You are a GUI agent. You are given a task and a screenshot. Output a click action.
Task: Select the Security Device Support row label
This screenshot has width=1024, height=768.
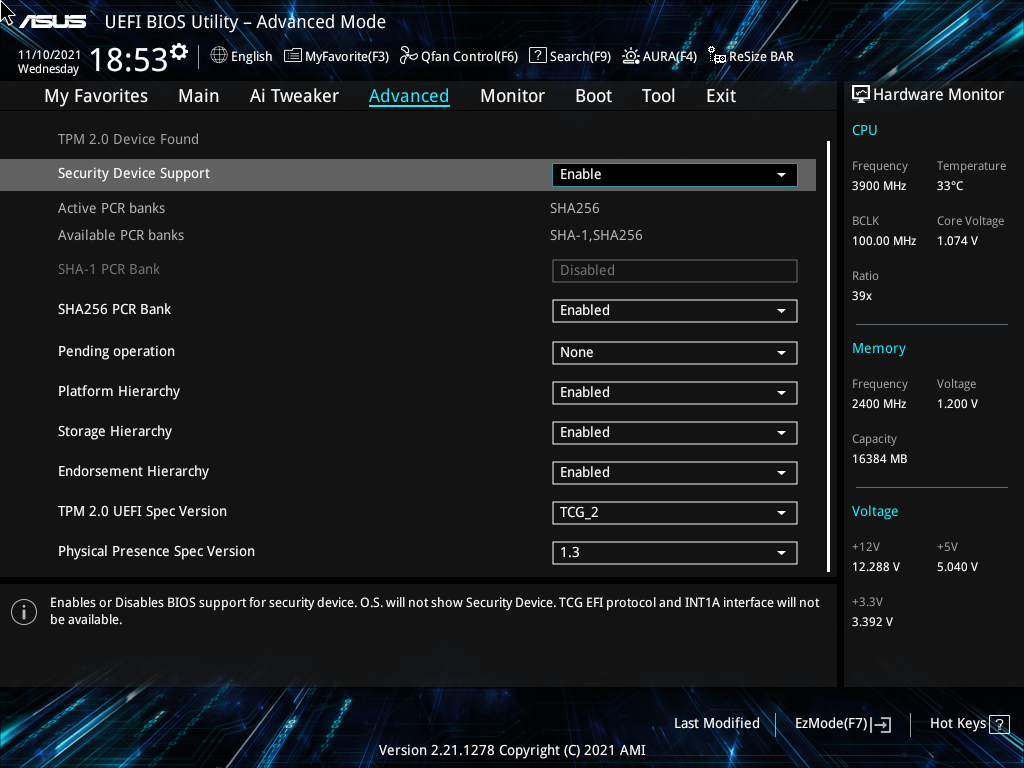(x=134, y=173)
